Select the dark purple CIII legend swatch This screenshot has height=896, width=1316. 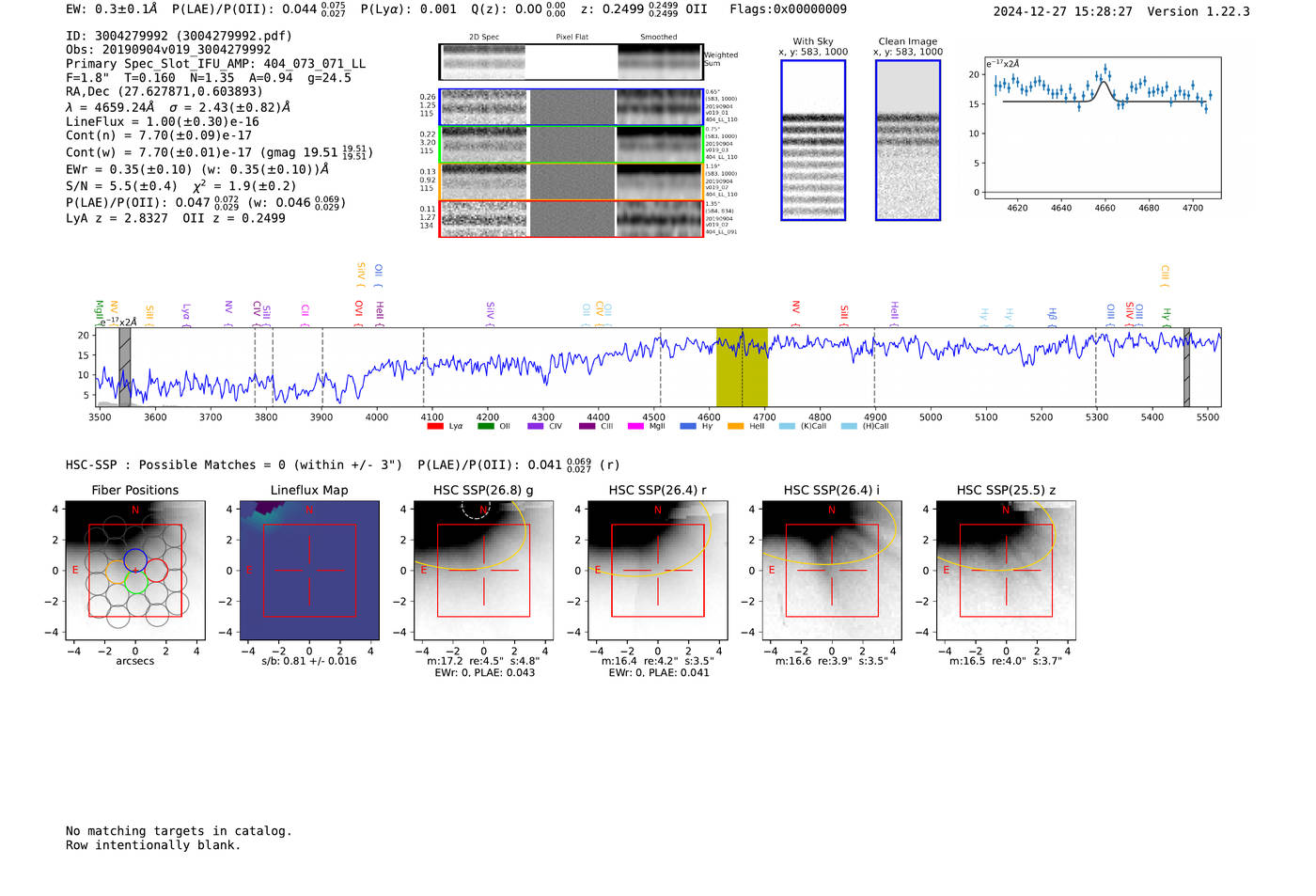tap(587, 427)
